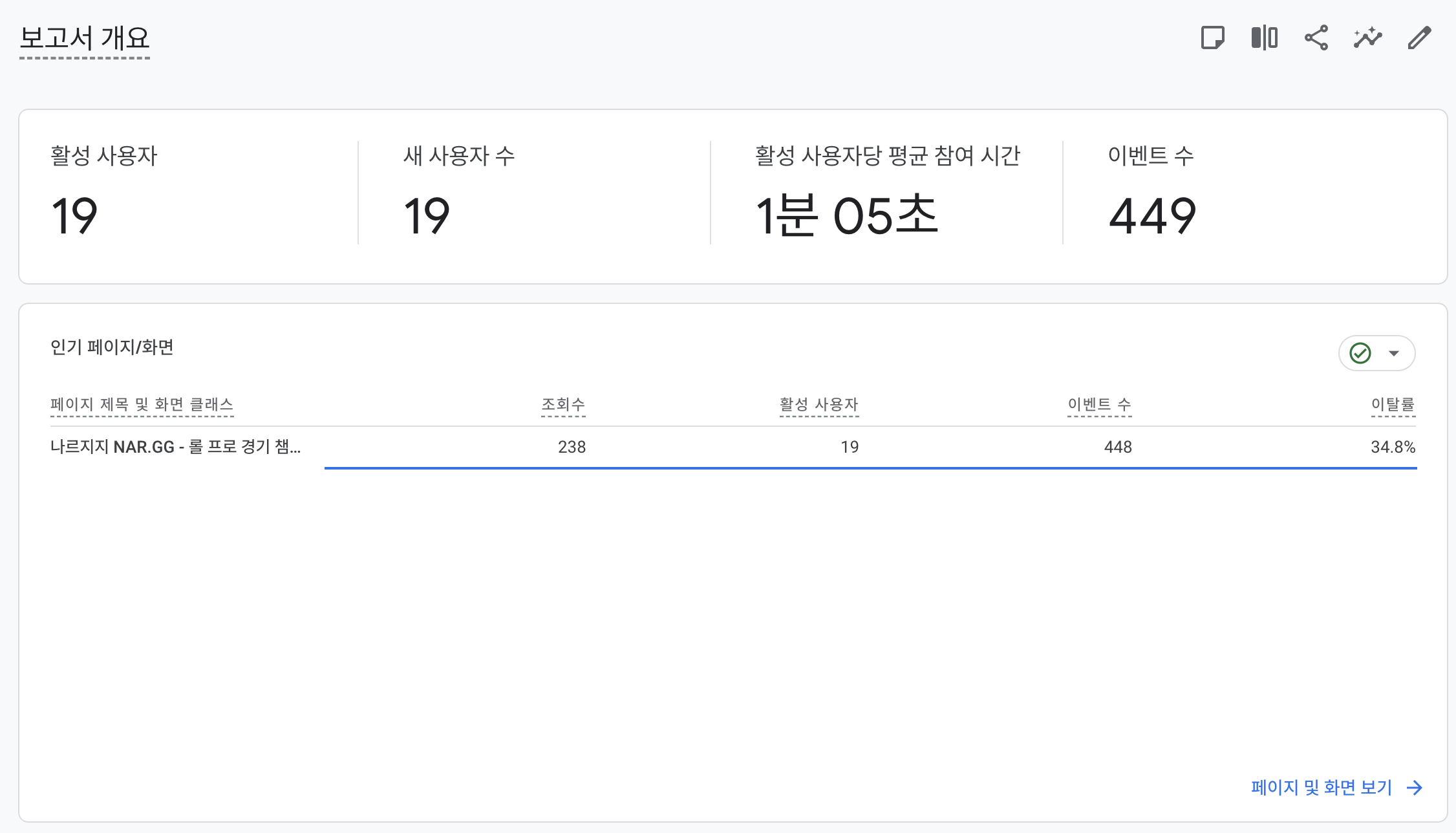This screenshot has width=1456, height=833.
Task: Select the 나르지지 NAR.GG page row
Action: point(175,447)
